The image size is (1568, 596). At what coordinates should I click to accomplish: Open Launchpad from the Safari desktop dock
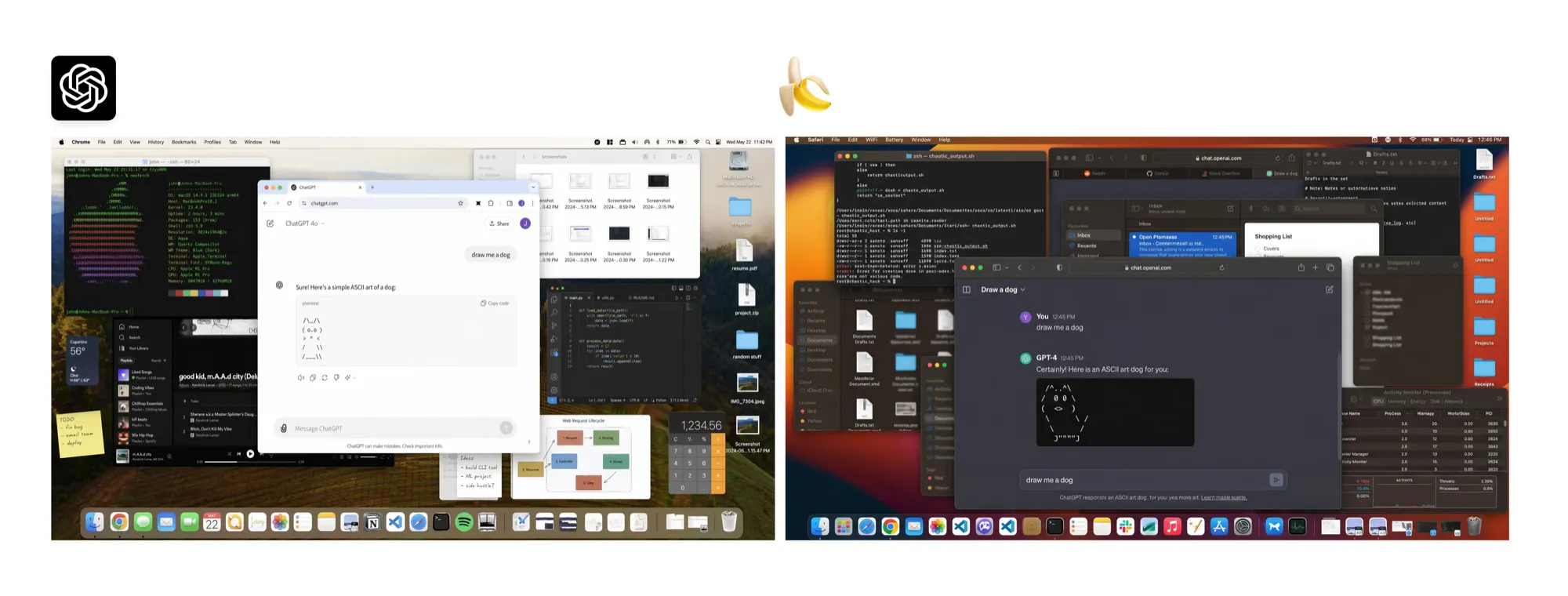point(844,526)
